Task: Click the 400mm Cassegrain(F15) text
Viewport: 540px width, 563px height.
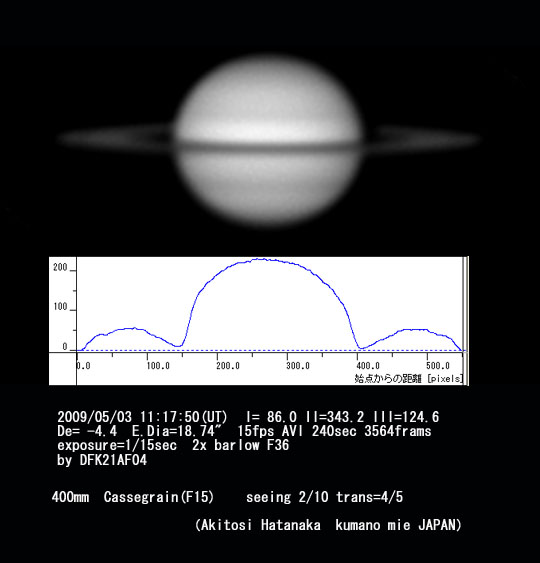Action: [x=132, y=497]
